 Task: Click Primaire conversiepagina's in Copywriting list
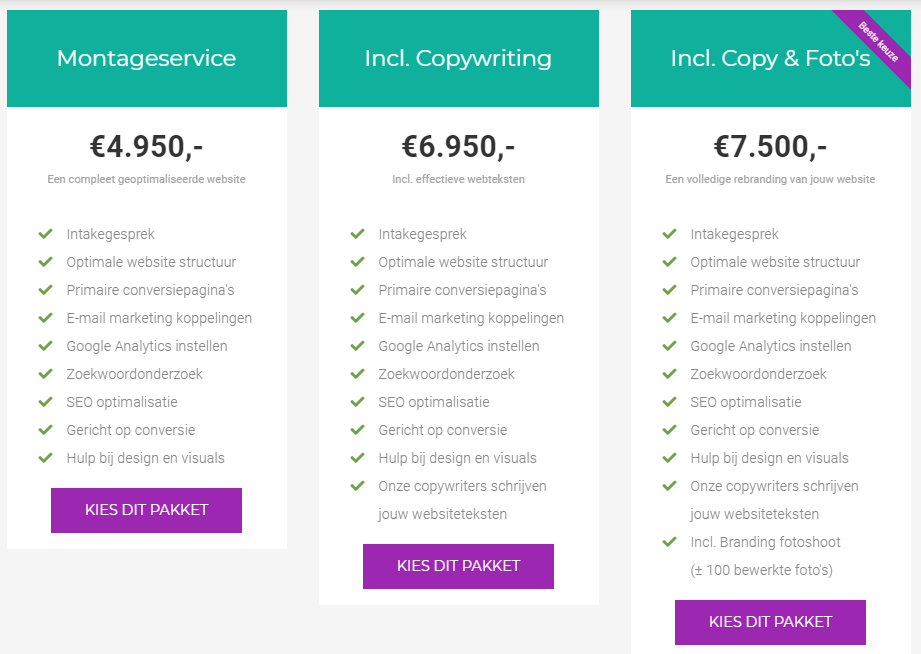[x=462, y=290]
